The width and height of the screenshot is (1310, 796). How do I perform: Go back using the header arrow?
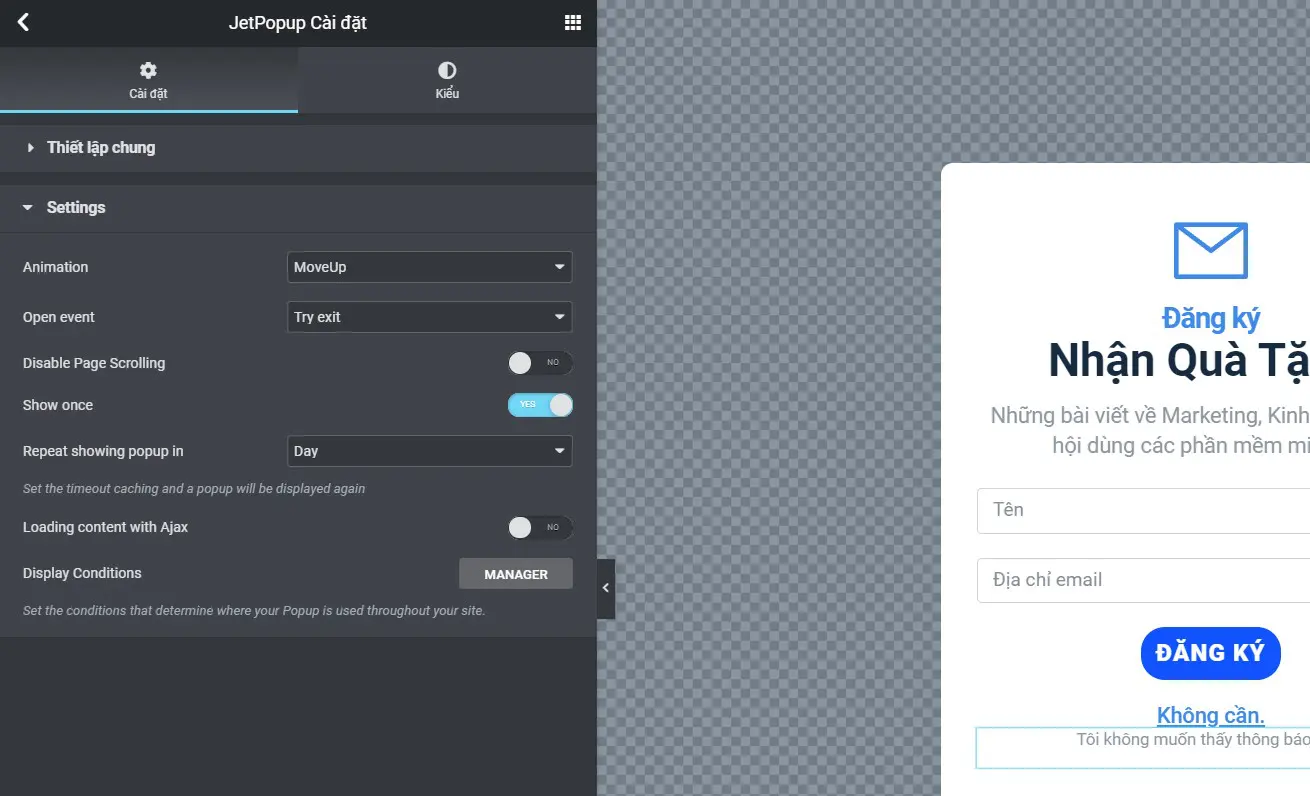pos(23,22)
